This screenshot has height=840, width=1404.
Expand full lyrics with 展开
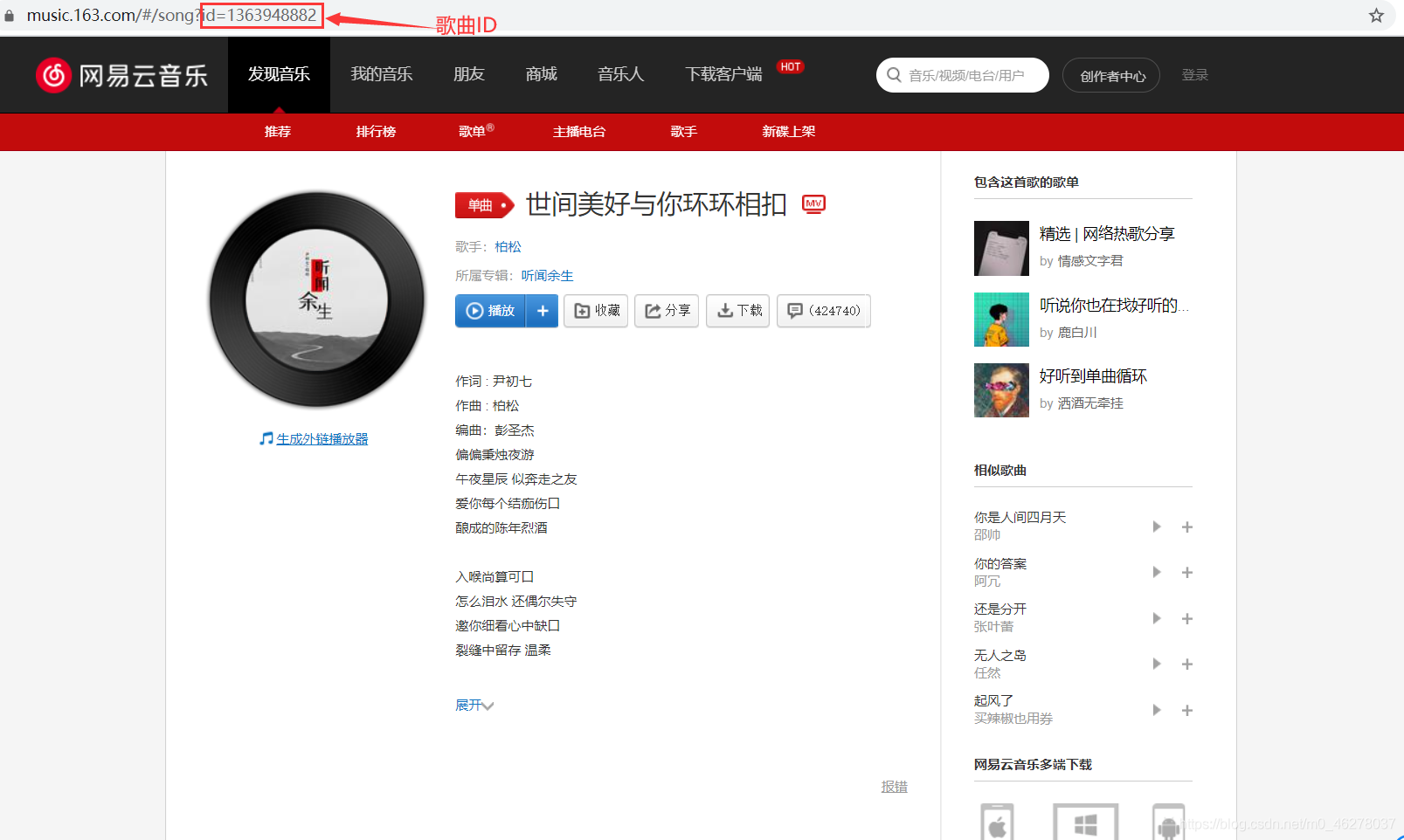tap(474, 705)
